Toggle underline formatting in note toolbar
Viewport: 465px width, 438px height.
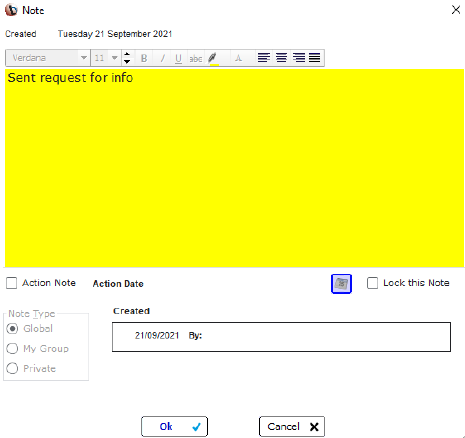(x=179, y=58)
